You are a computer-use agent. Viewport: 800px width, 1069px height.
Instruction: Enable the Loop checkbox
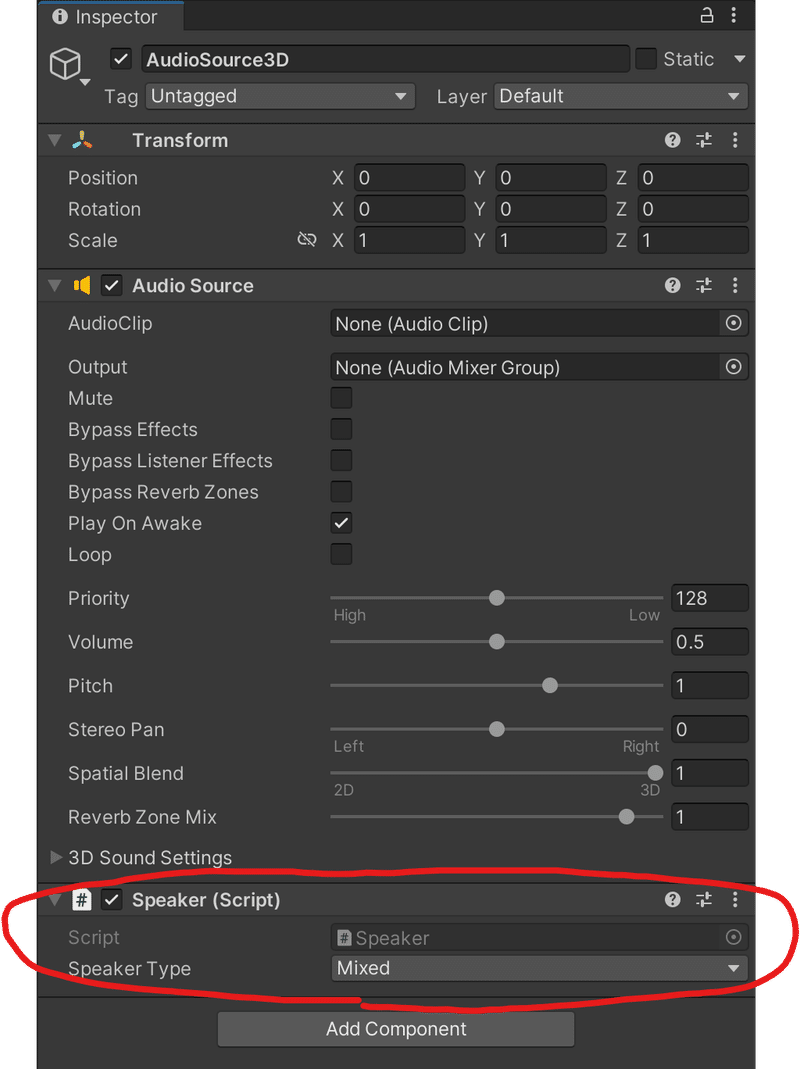pyautogui.click(x=341, y=554)
